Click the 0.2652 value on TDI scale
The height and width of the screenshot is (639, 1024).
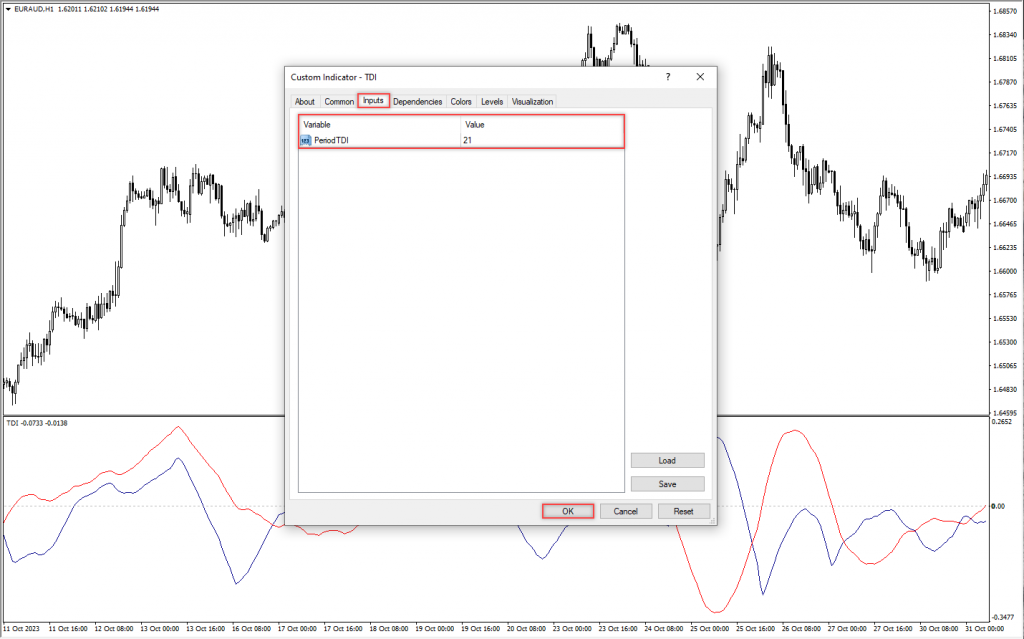pyautogui.click(x=1002, y=422)
